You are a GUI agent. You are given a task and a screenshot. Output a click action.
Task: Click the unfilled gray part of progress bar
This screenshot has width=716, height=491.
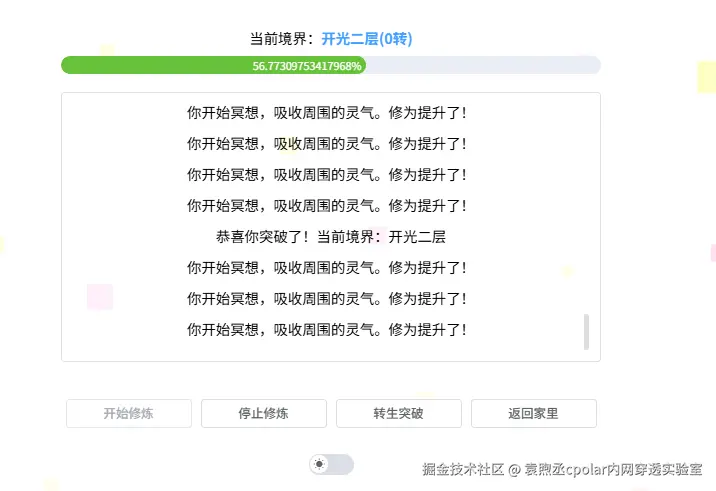(x=480, y=65)
